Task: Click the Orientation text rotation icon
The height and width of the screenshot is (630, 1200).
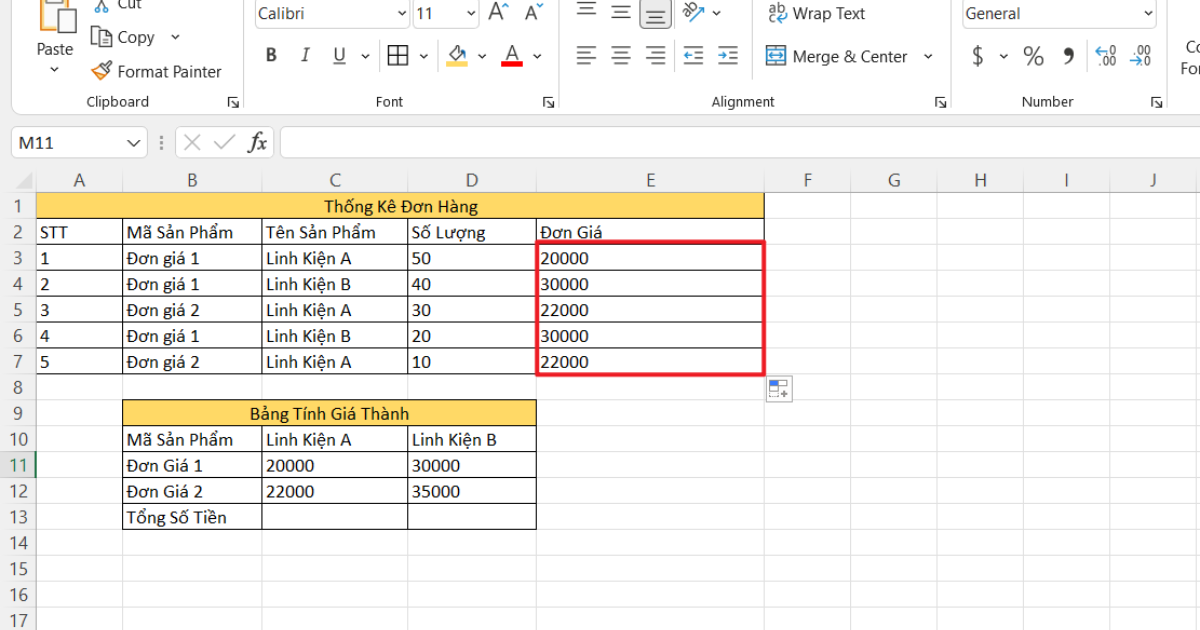Action: pyautogui.click(x=692, y=12)
